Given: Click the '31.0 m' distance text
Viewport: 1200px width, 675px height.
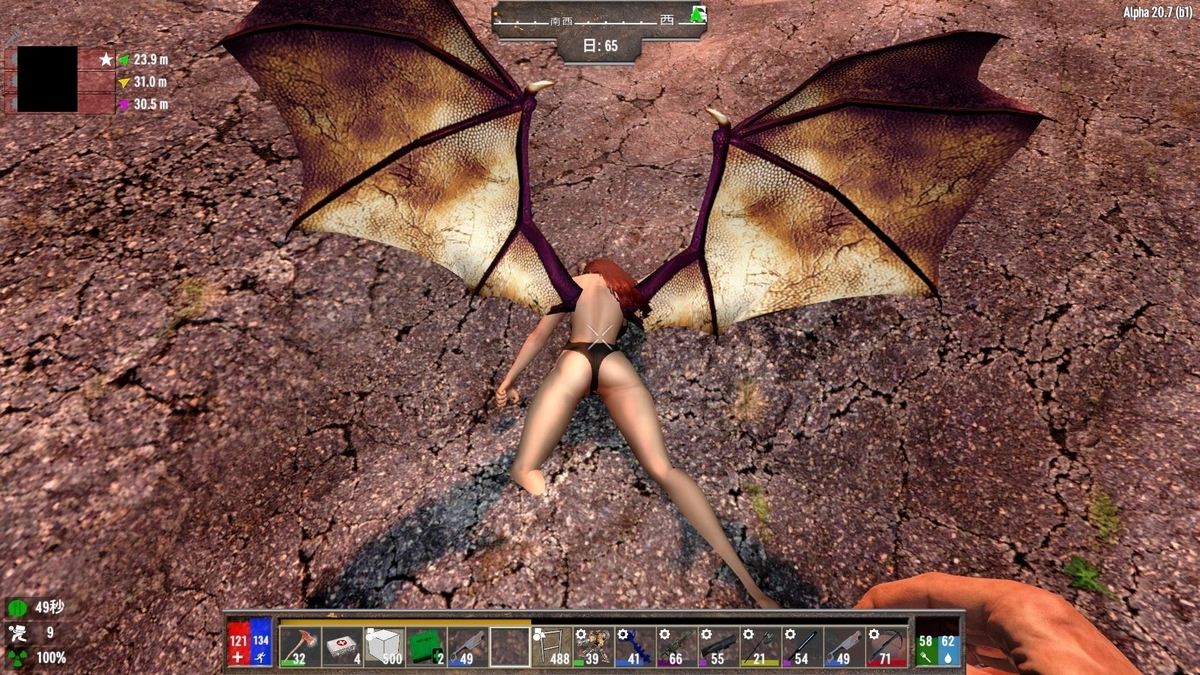Looking at the screenshot, I should [150, 82].
